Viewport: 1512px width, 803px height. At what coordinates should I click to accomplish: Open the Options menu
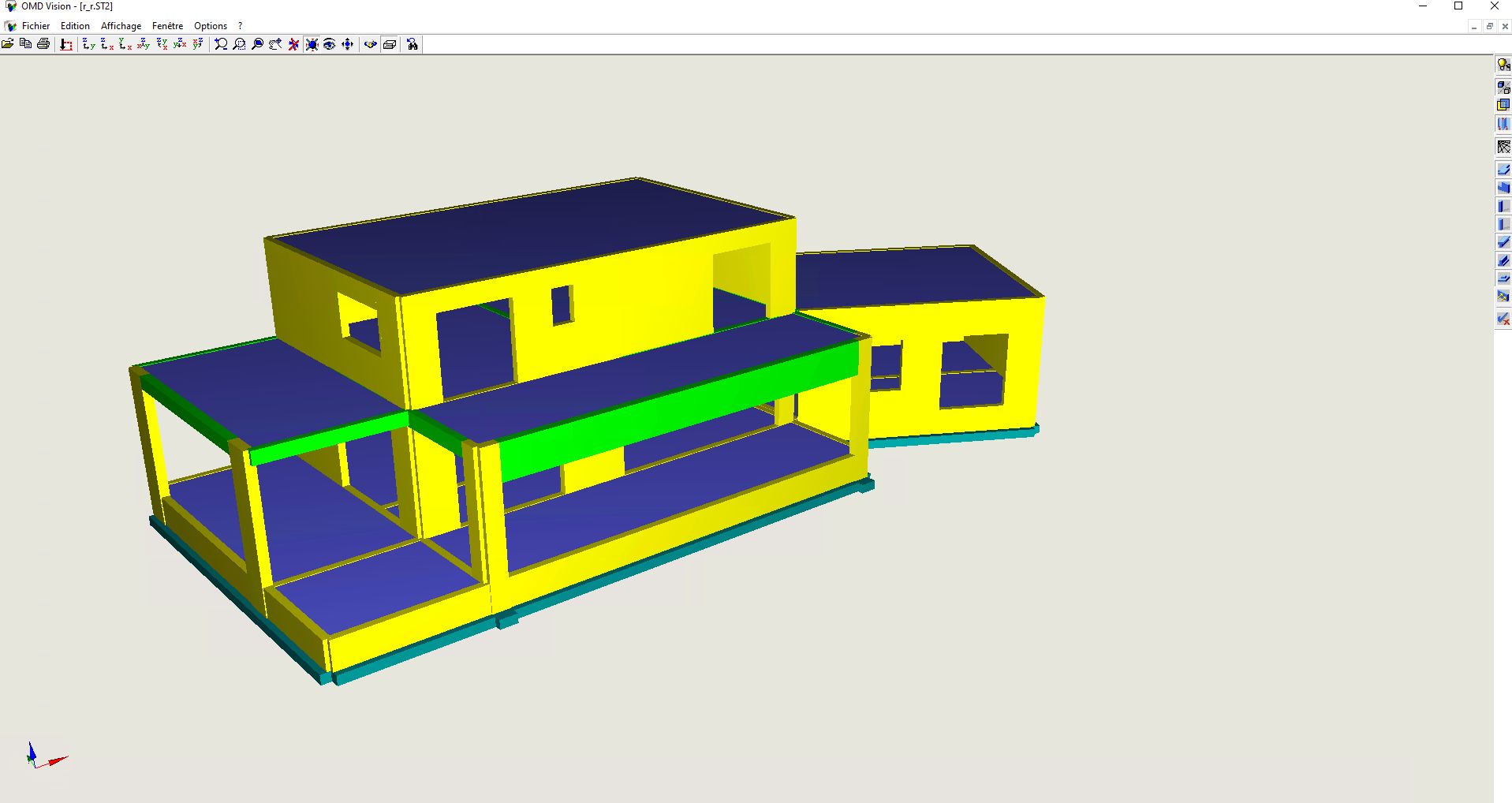point(211,26)
